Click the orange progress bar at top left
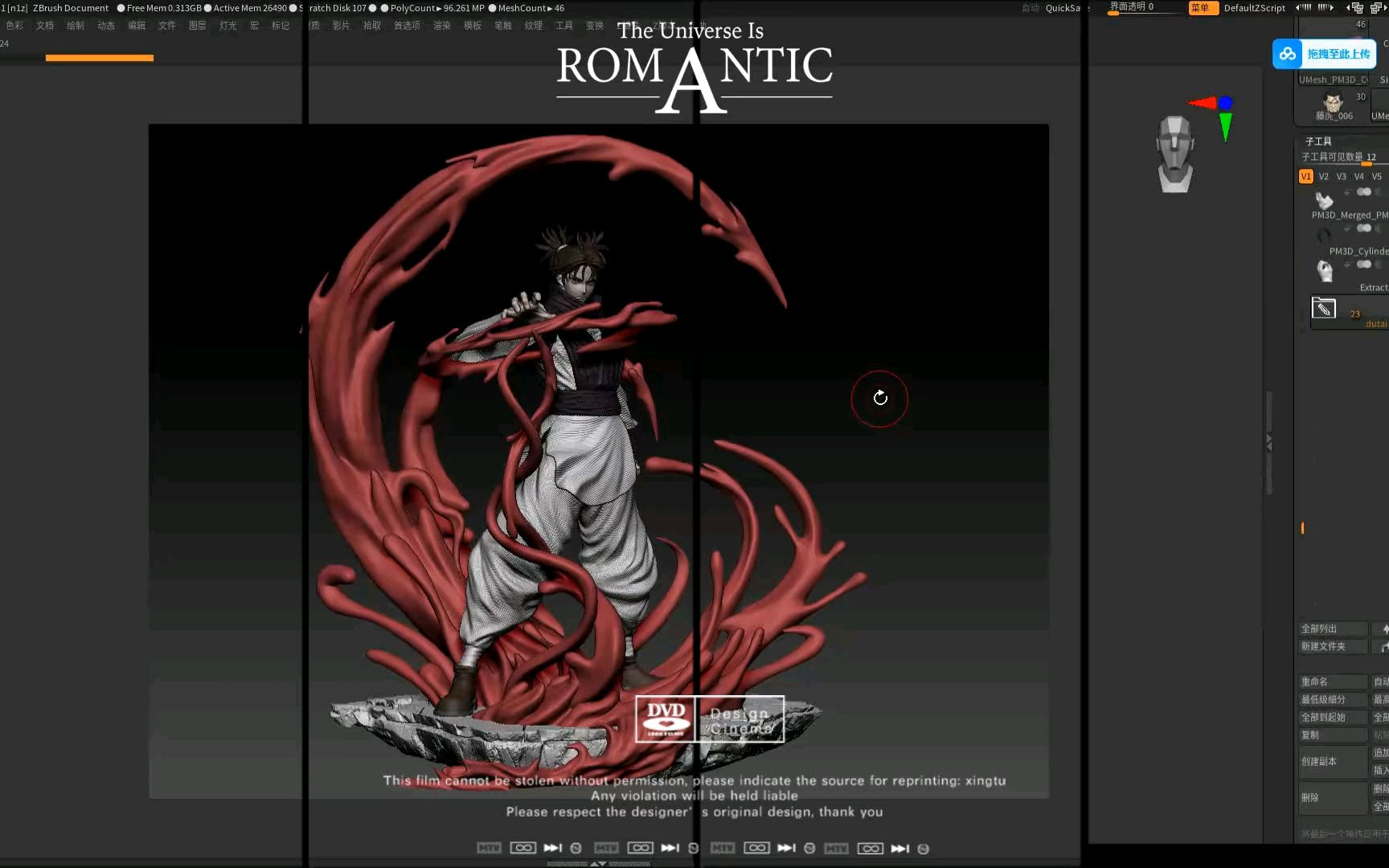 click(100, 58)
